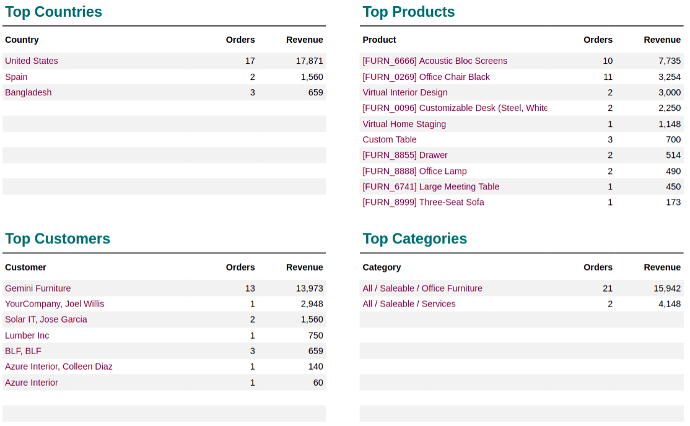The image size is (690, 426).
Task: Open Acoustic Bloc Screens product
Action: coord(434,61)
